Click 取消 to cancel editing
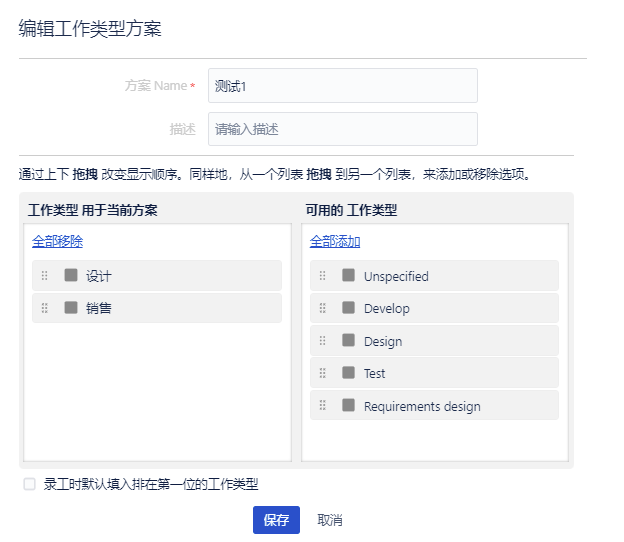This screenshot has width=624, height=542. pos(330,520)
